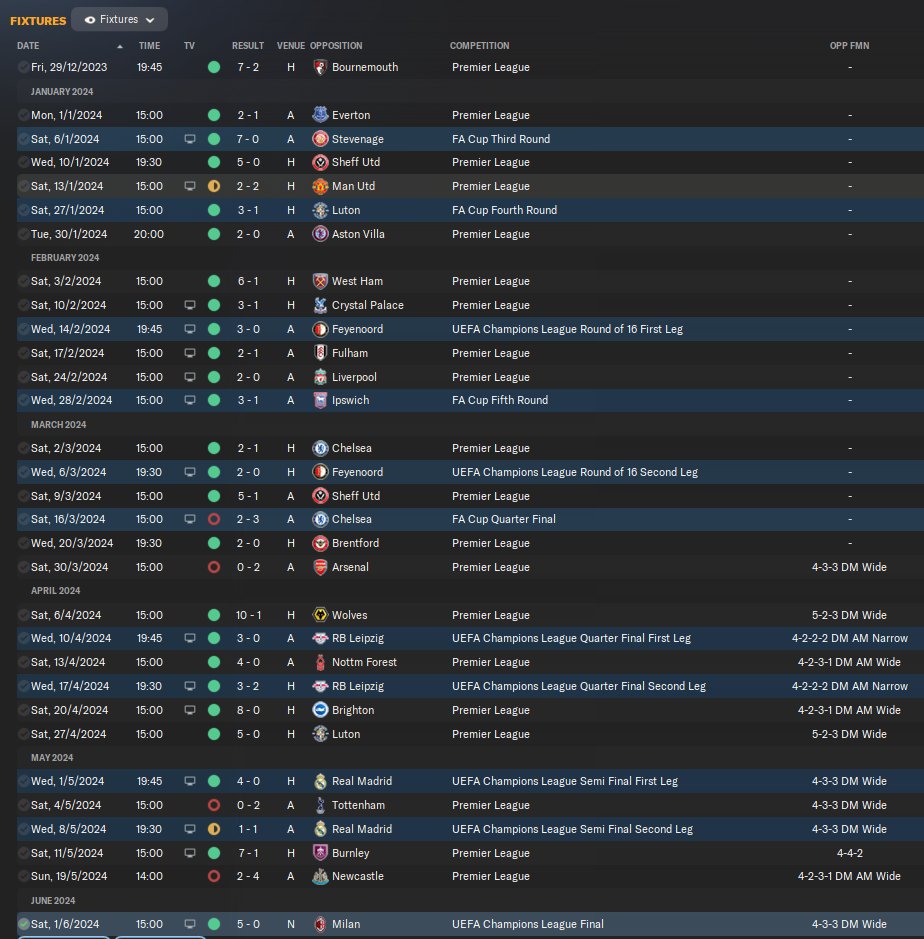
Task: Toggle the checkmark on the Arsenal 30/3/2024 fixture
Action: (23, 567)
